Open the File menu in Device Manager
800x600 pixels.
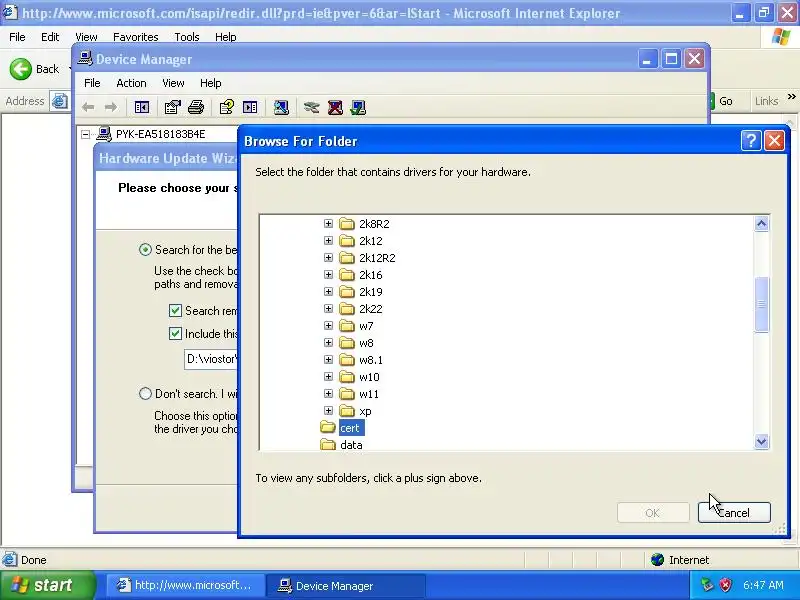[92, 83]
